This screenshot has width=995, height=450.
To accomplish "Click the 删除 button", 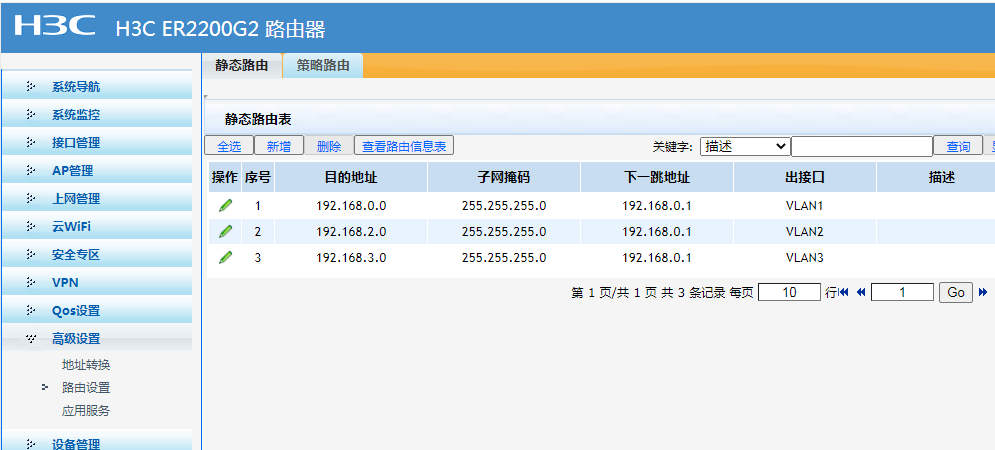I will click(329, 146).
